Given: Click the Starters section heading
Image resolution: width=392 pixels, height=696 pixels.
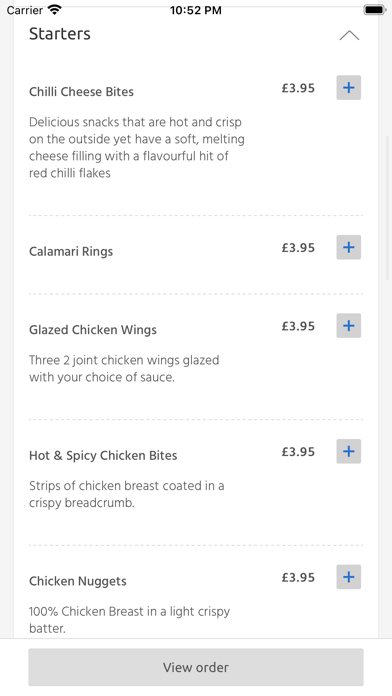Looking at the screenshot, I should coord(60,34).
